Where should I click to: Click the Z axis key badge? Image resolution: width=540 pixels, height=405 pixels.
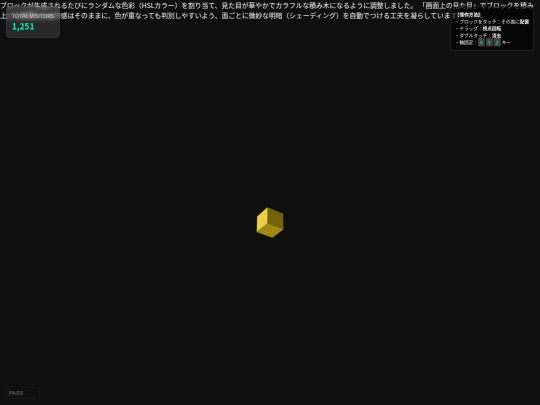(x=497, y=42)
